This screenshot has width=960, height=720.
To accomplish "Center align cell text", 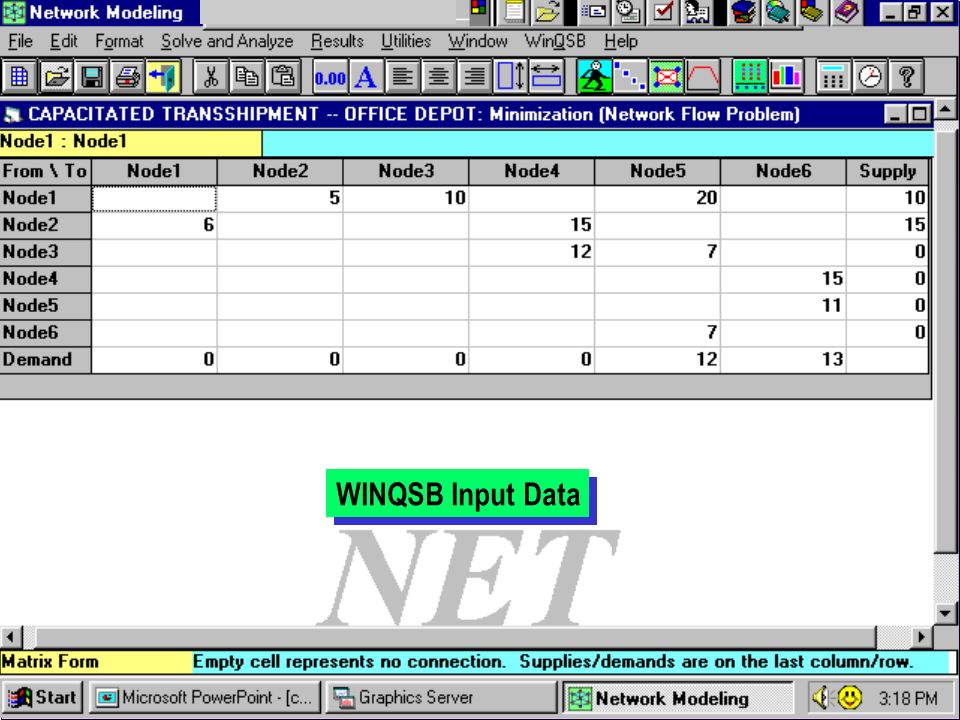I will click(438, 77).
